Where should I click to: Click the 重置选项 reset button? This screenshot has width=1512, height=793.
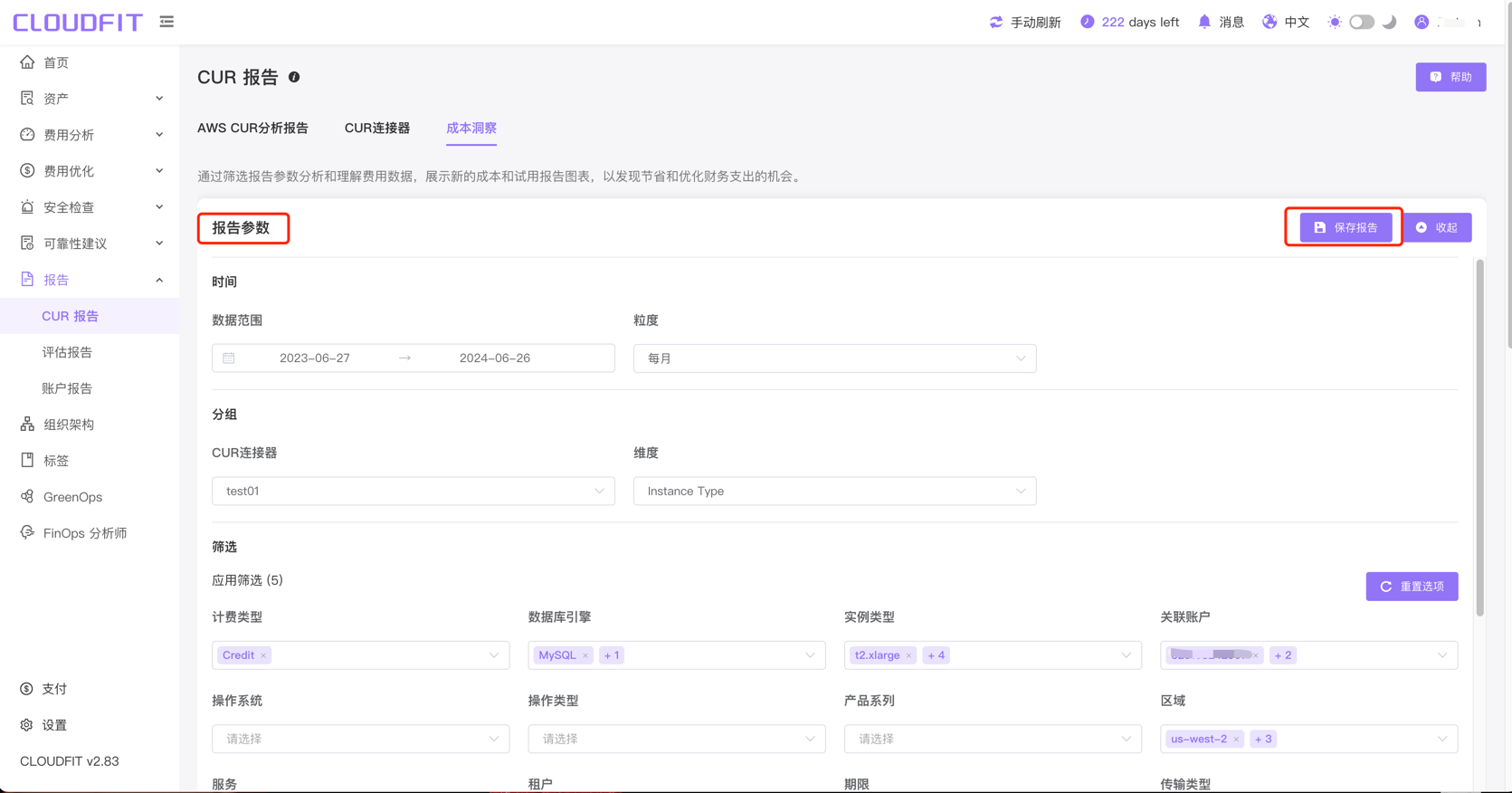point(1412,587)
